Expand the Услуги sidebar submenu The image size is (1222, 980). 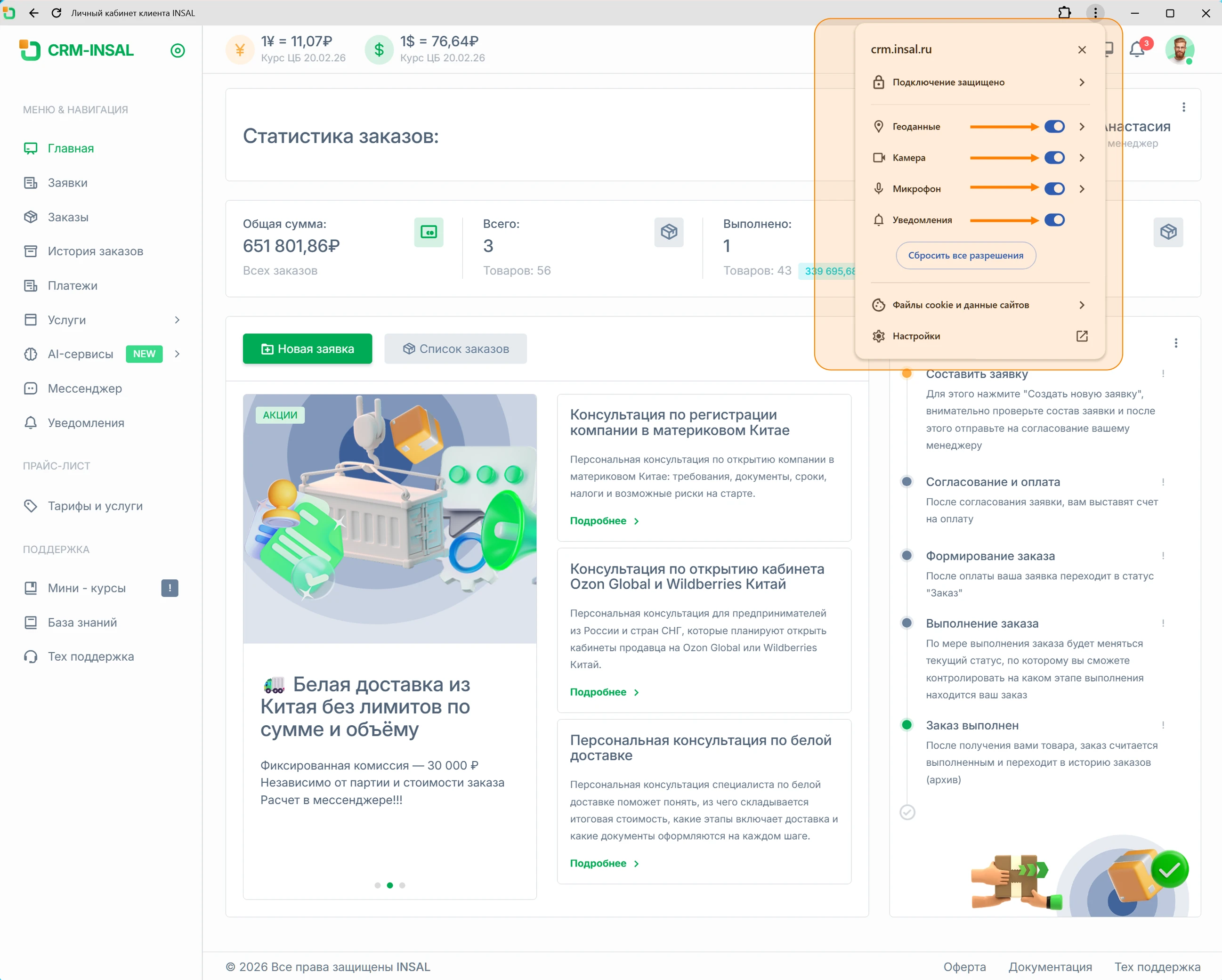pos(178,320)
